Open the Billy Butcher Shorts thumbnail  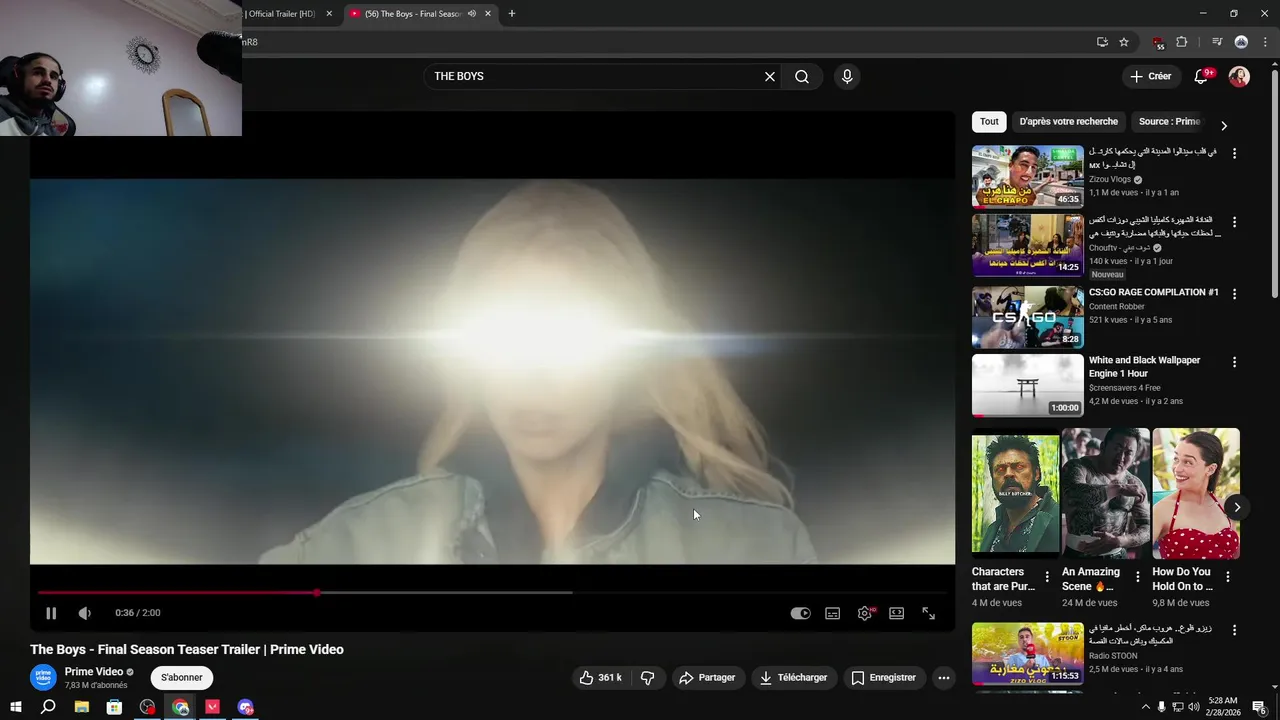[1015, 494]
